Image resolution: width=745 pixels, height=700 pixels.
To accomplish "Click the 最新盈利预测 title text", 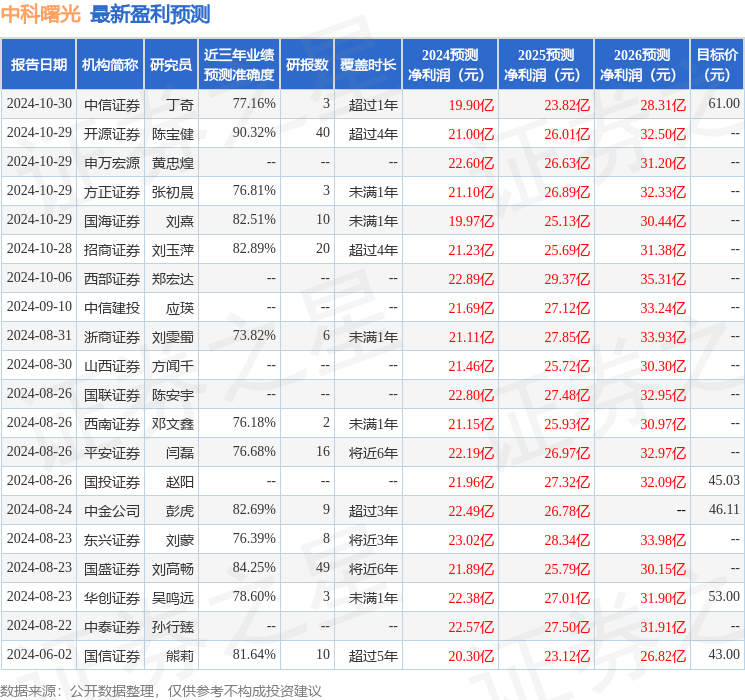I will (150, 14).
